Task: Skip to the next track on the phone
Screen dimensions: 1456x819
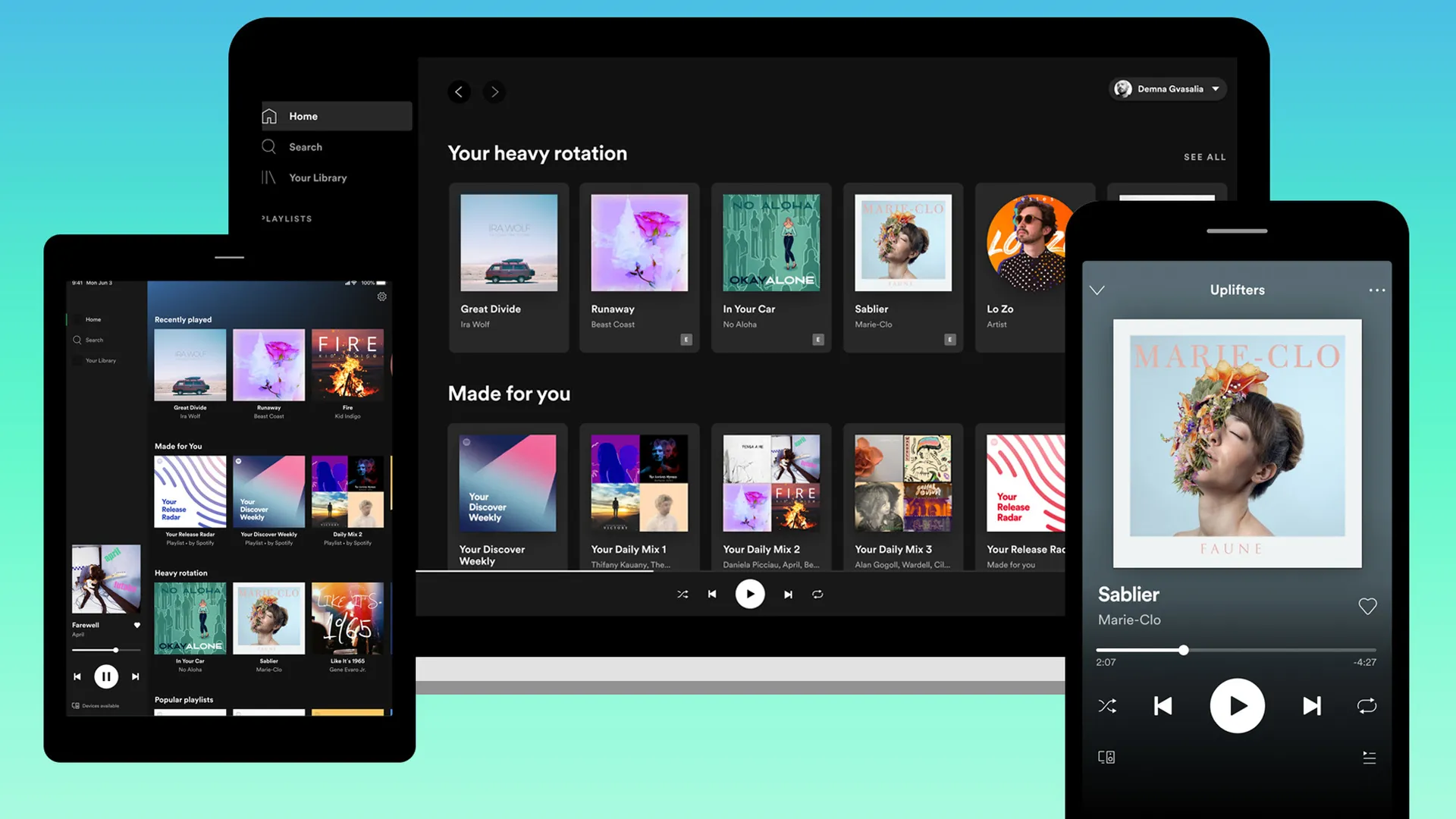Action: coord(1311,705)
